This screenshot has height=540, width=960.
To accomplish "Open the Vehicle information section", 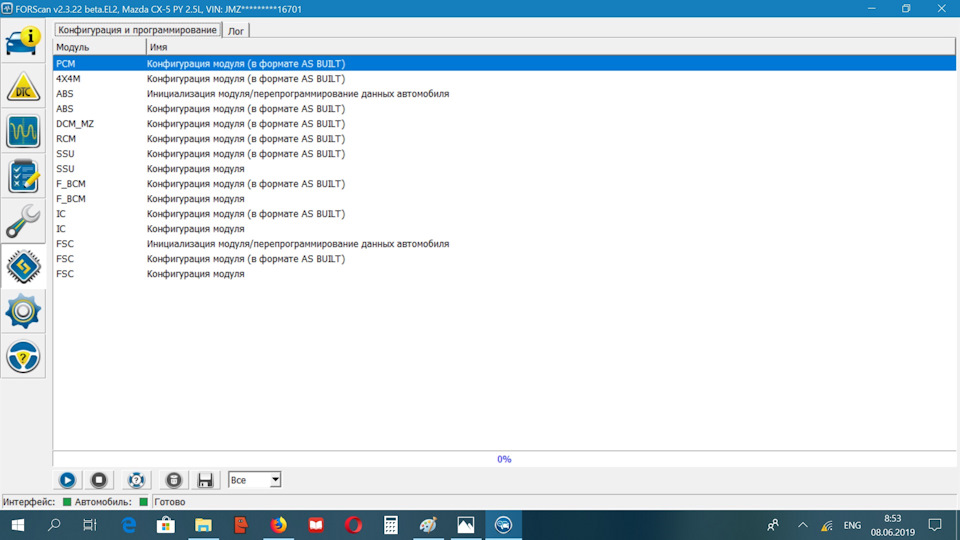I will (x=23, y=41).
